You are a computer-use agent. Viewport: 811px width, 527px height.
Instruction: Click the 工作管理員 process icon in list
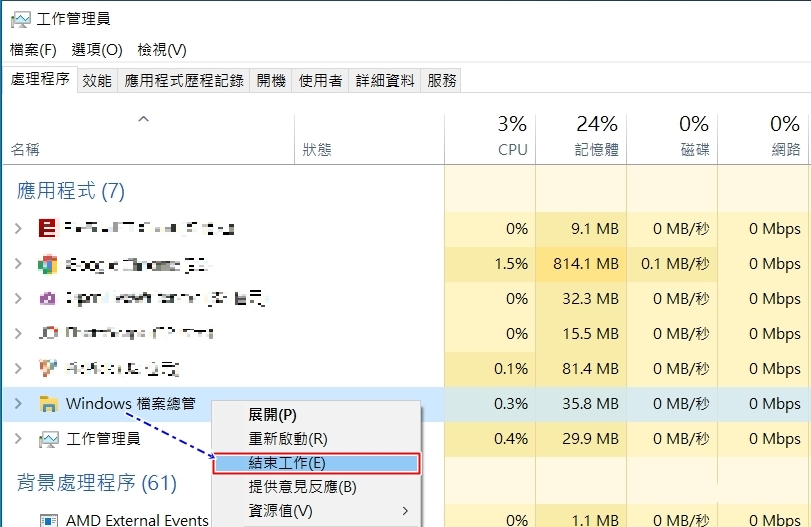(47, 439)
